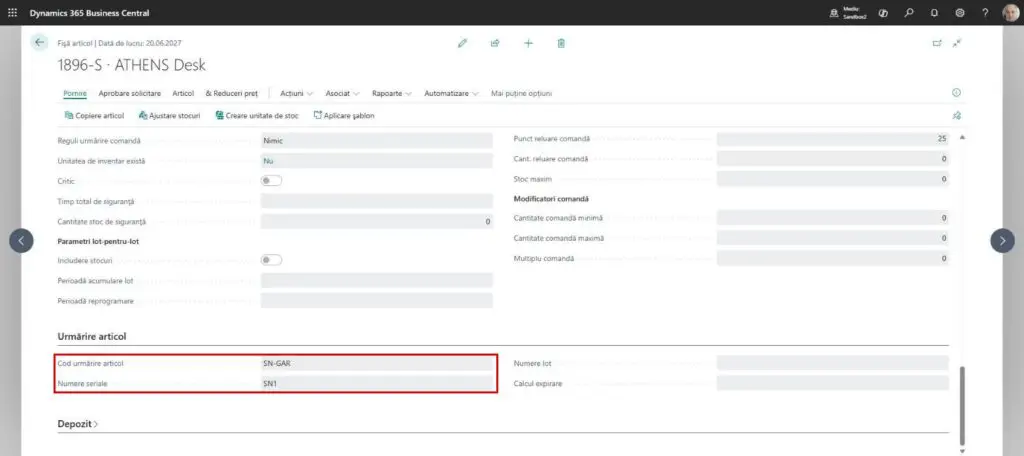This screenshot has height=456, width=1024.
Task: Expand the Depozit section
Action: tap(78, 424)
